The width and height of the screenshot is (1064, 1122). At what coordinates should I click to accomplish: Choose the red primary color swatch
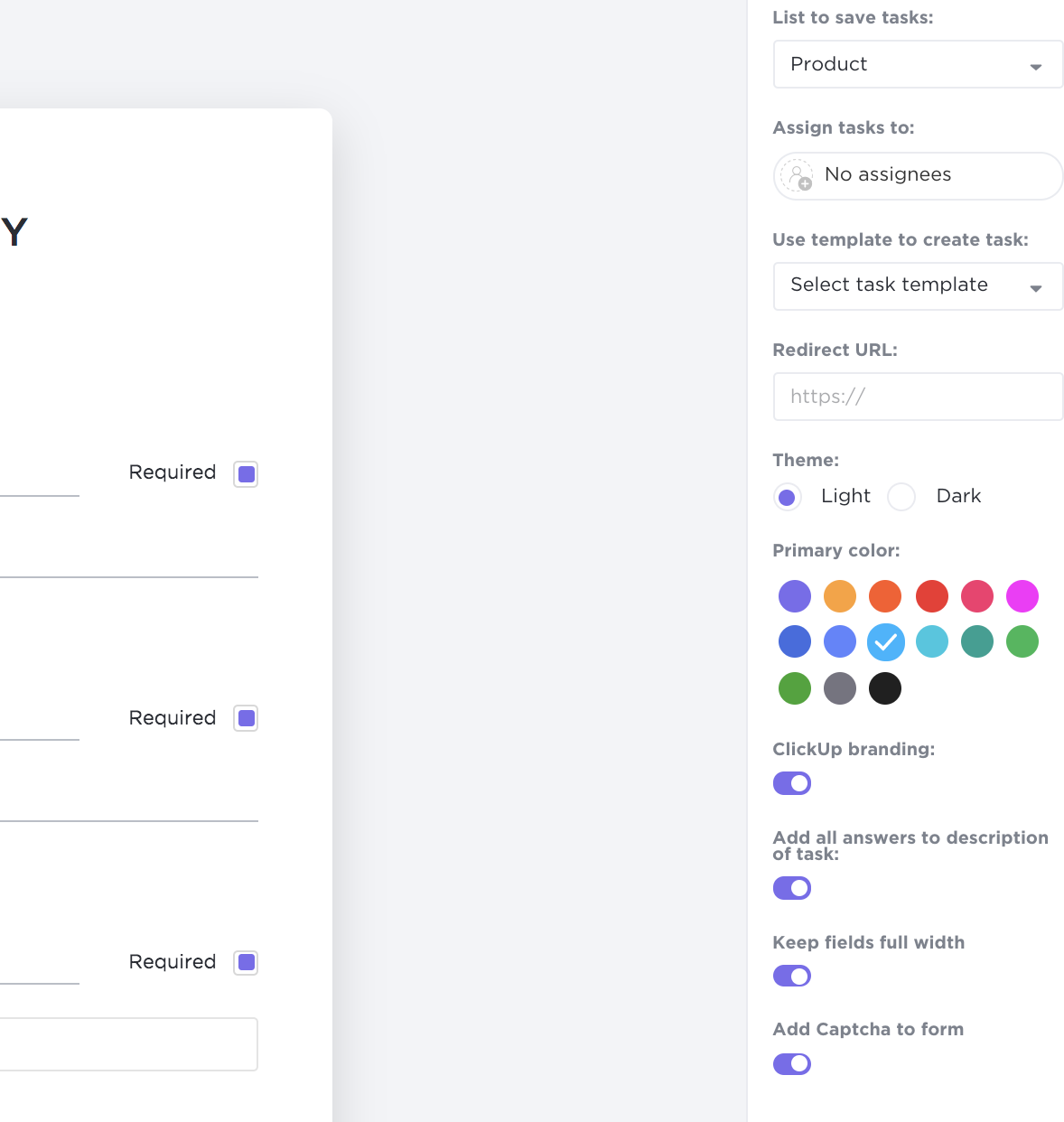tap(932, 596)
